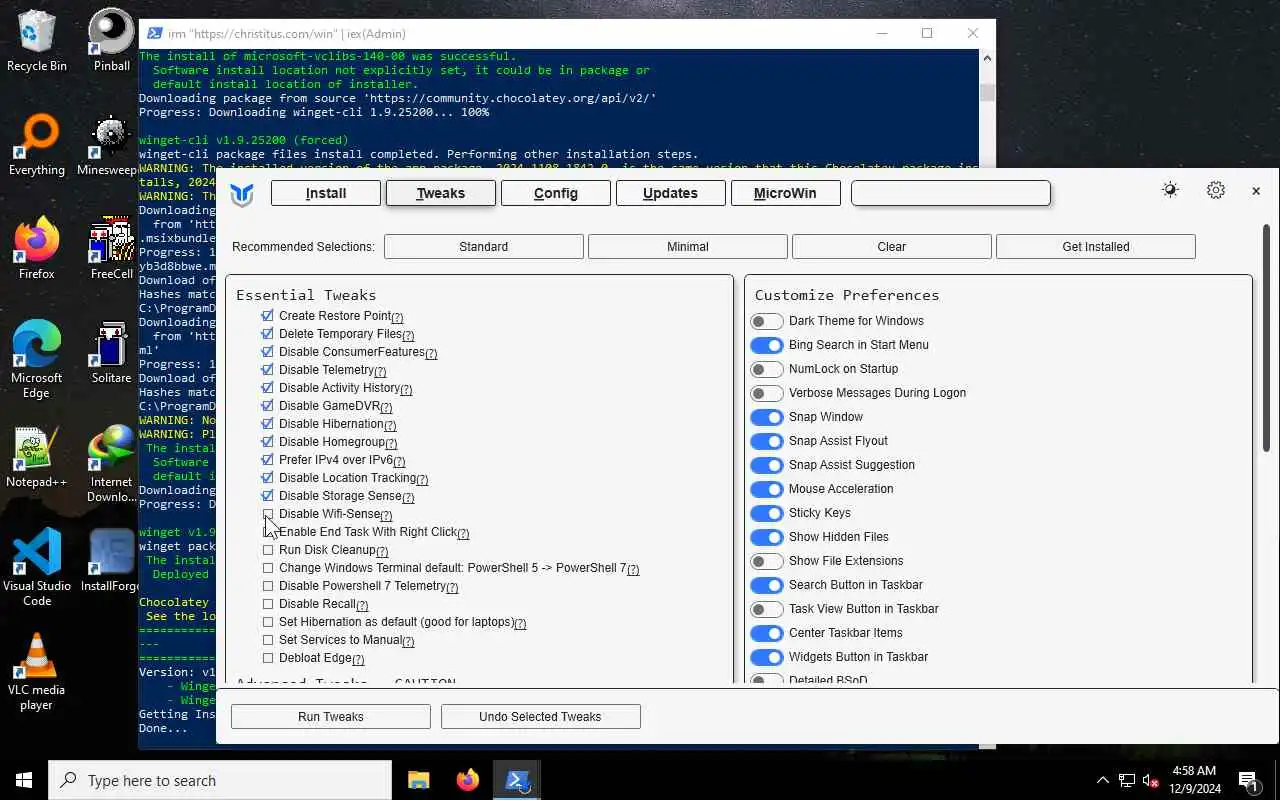Click the WinUtil search input field
Screen dimensions: 1280x800
[951, 193]
